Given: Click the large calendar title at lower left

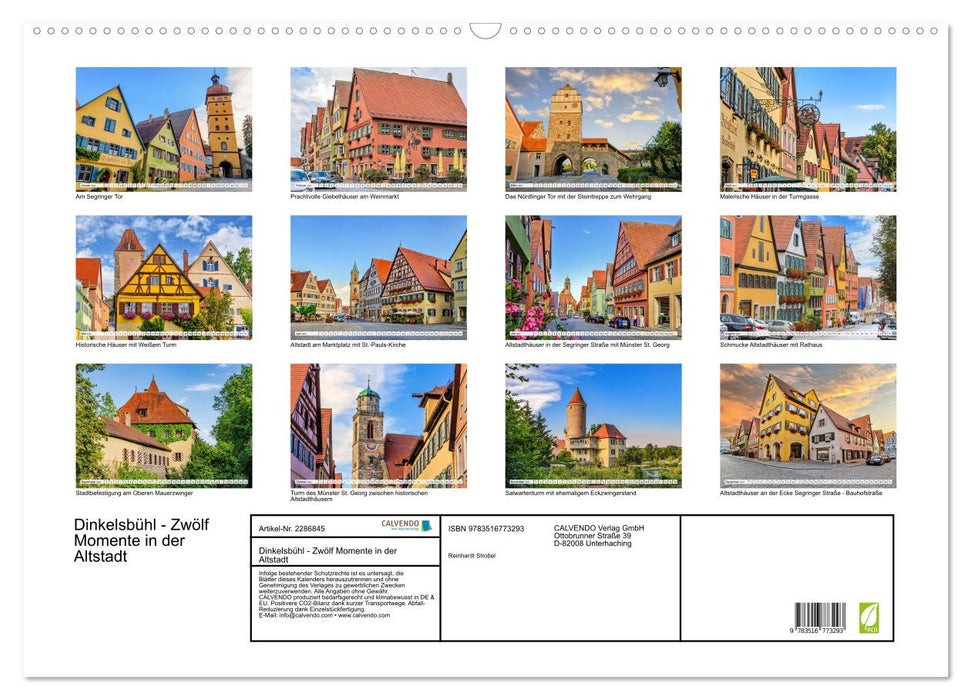Looking at the screenshot, I should [x=141, y=540].
